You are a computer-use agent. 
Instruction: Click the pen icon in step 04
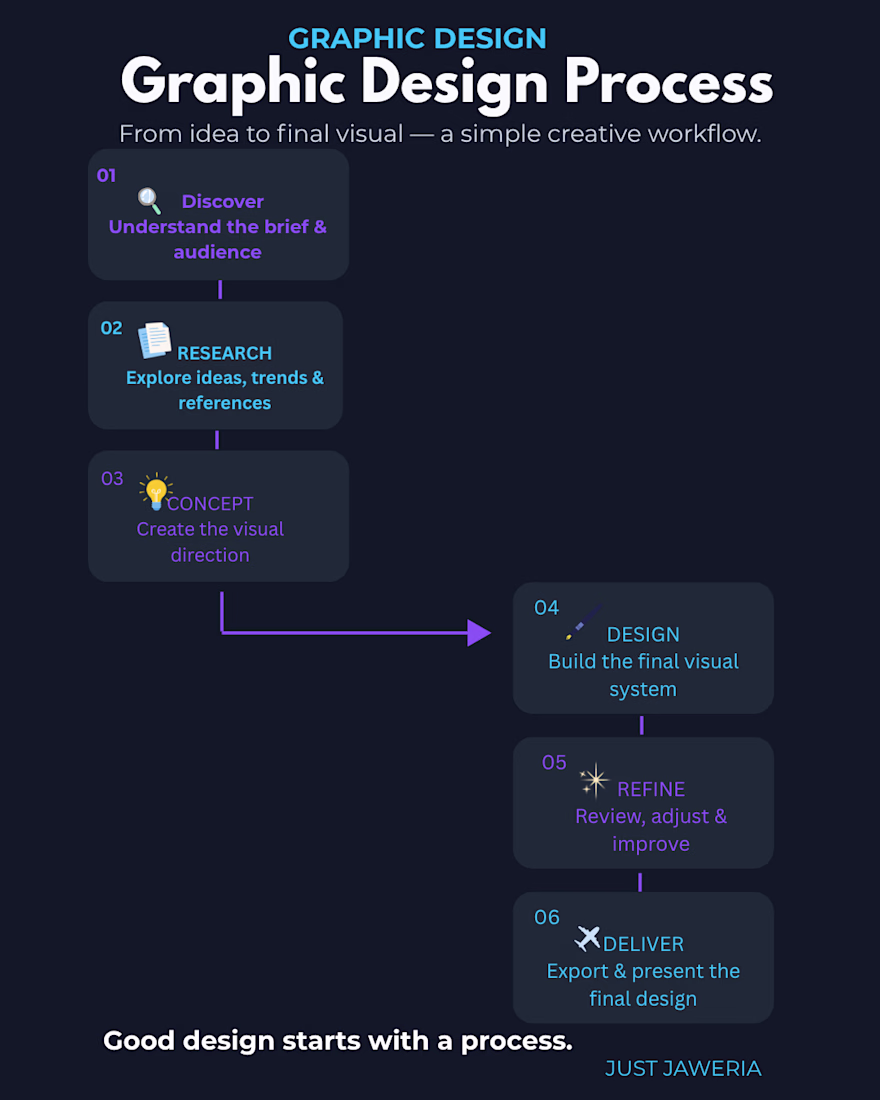point(584,622)
